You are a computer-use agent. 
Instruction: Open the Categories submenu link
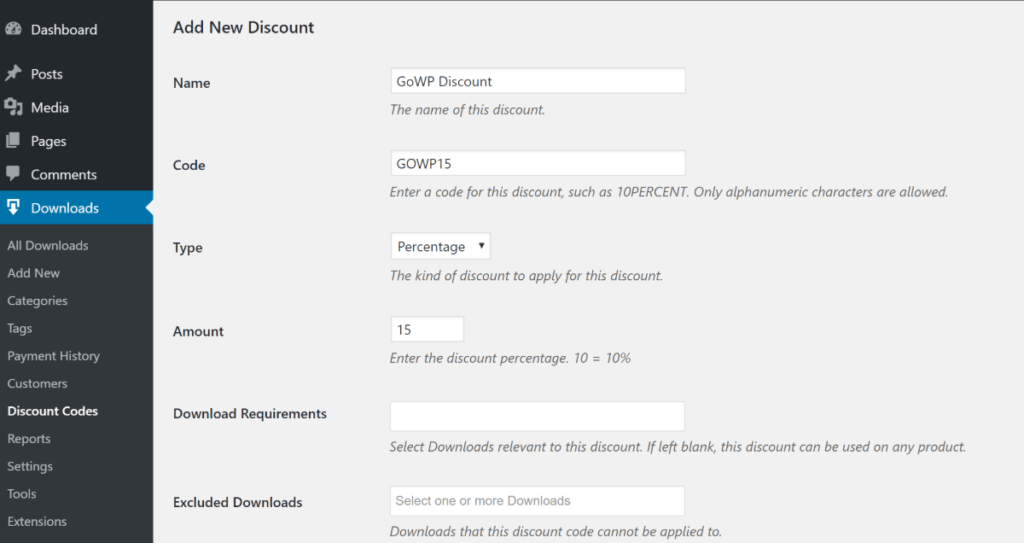pyautogui.click(x=37, y=301)
